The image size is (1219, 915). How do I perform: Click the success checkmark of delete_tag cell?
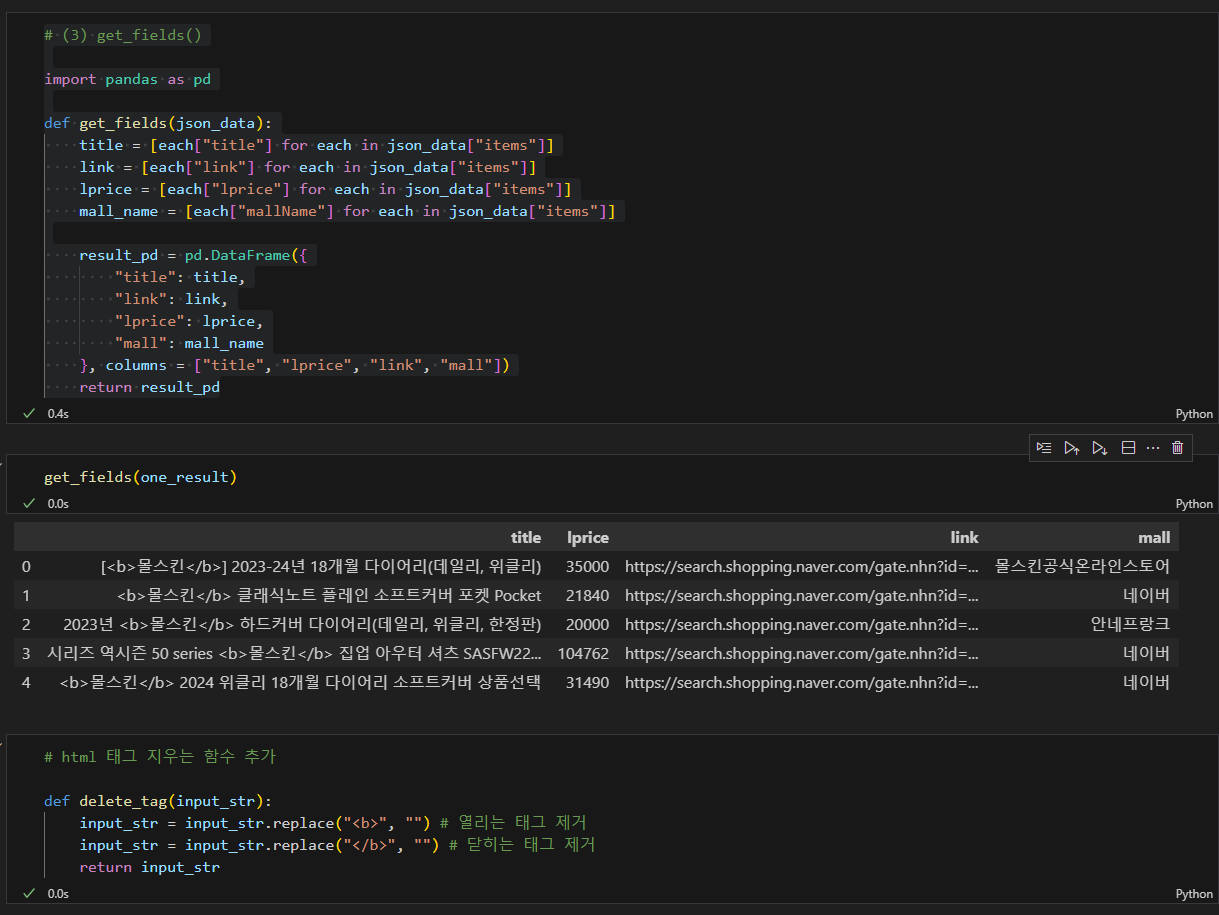(29, 893)
